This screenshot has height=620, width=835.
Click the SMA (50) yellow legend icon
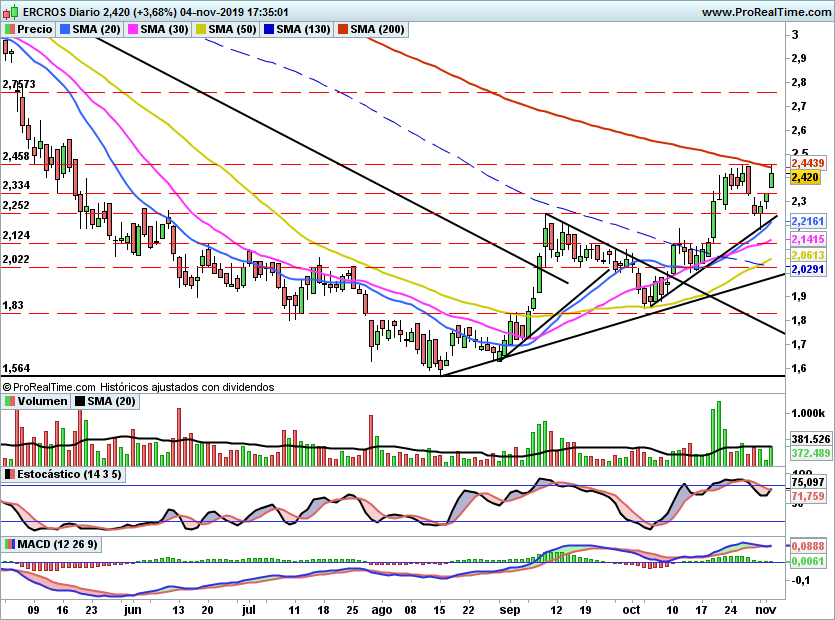click(201, 29)
